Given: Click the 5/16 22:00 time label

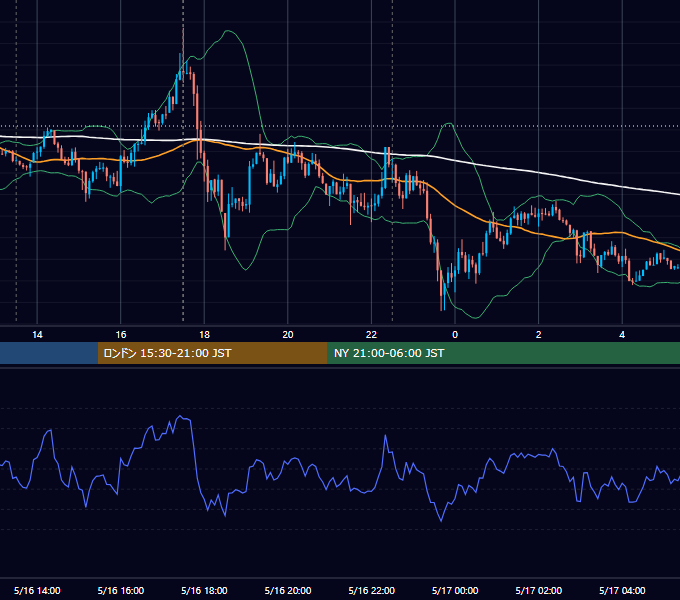Looking at the screenshot, I should (x=372, y=590).
